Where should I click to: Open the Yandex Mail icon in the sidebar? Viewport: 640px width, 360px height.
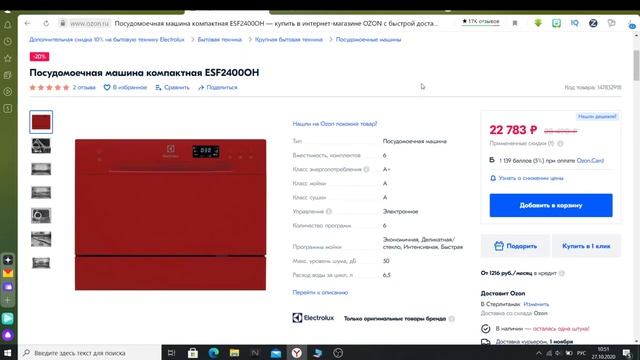(8, 273)
